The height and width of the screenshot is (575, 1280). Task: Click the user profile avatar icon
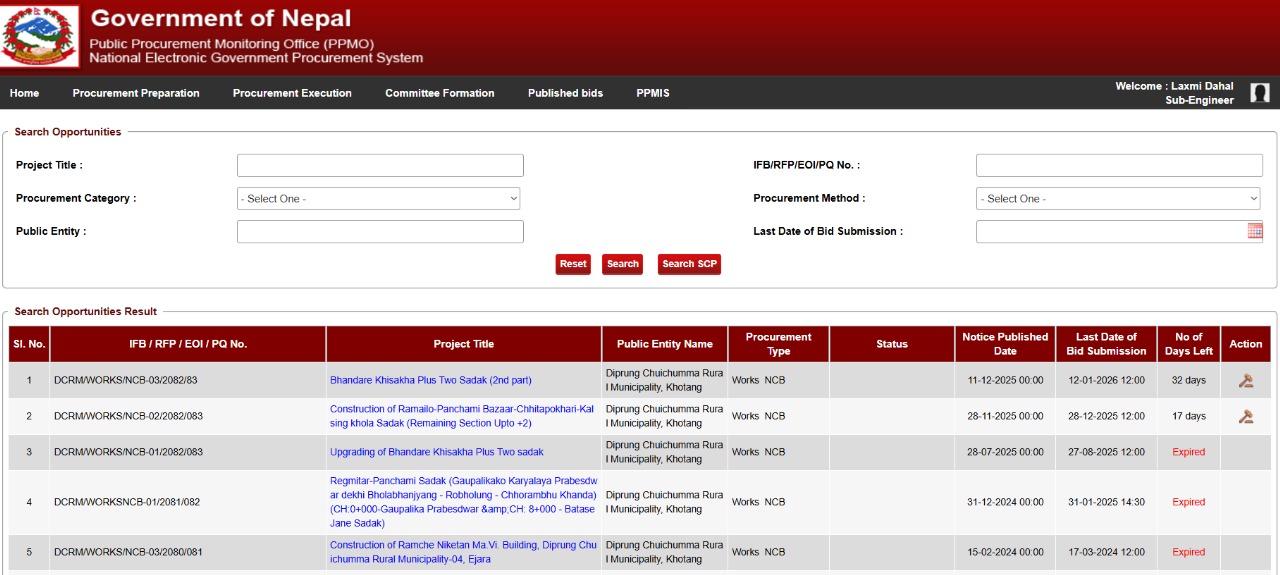point(1260,93)
